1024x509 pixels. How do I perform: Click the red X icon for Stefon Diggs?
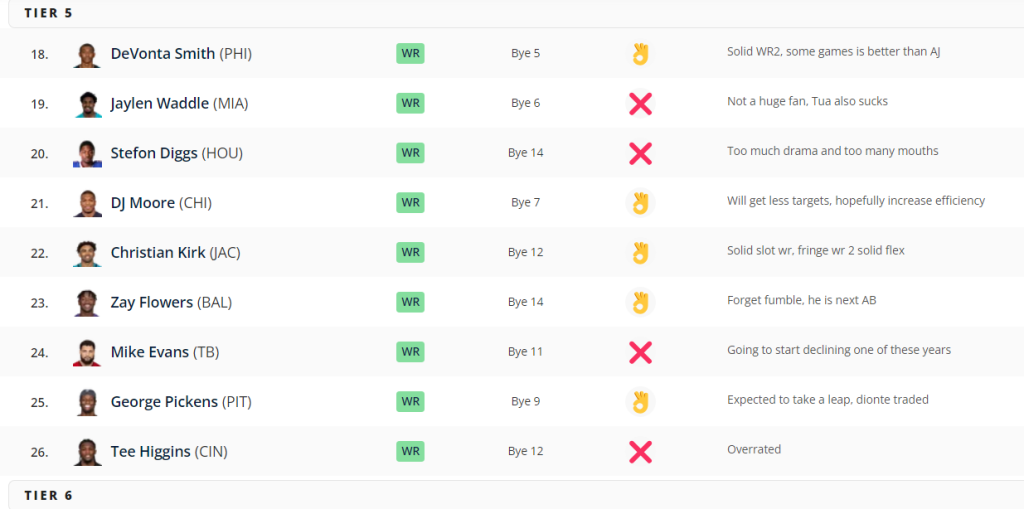pyautogui.click(x=640, y=153)
